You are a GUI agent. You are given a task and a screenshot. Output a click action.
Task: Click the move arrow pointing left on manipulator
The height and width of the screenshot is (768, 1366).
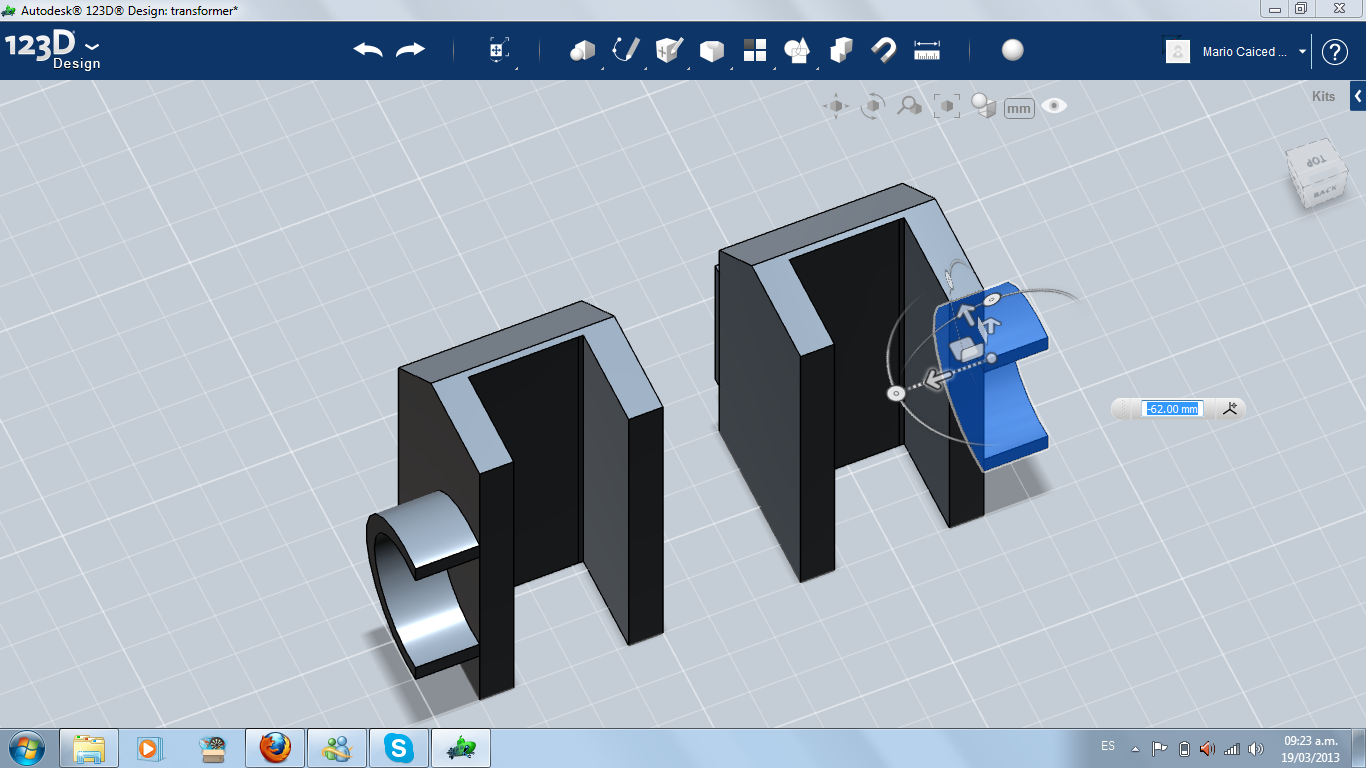(936, 379)
